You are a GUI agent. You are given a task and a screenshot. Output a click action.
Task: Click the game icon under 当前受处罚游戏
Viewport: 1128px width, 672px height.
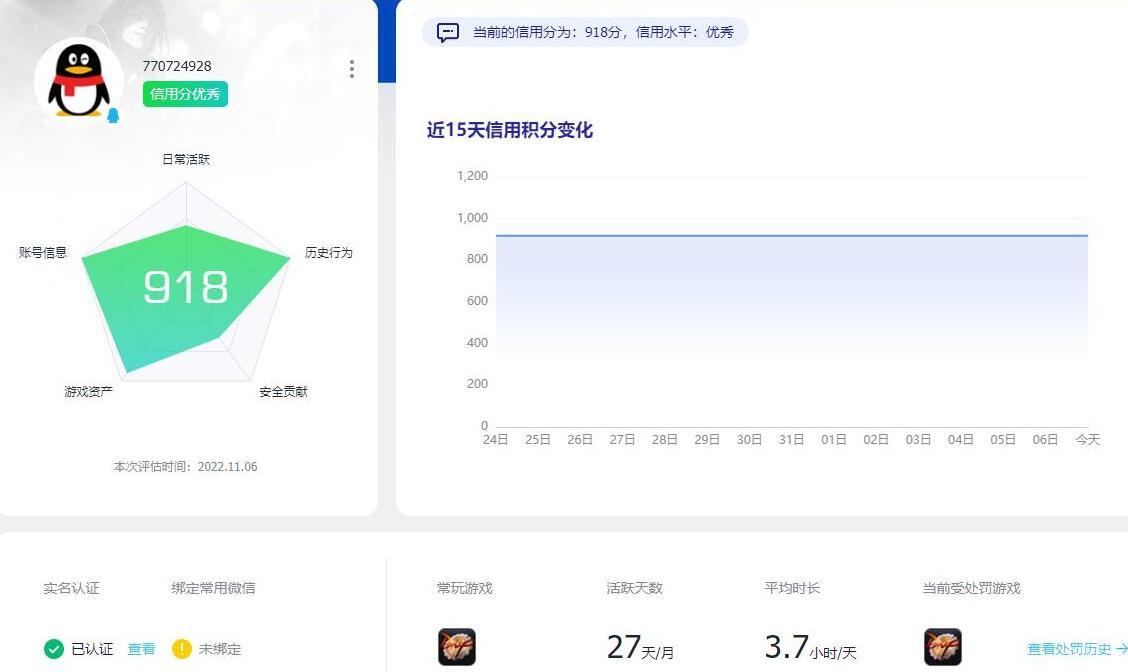pyautogui.click(x=942, y=647)
